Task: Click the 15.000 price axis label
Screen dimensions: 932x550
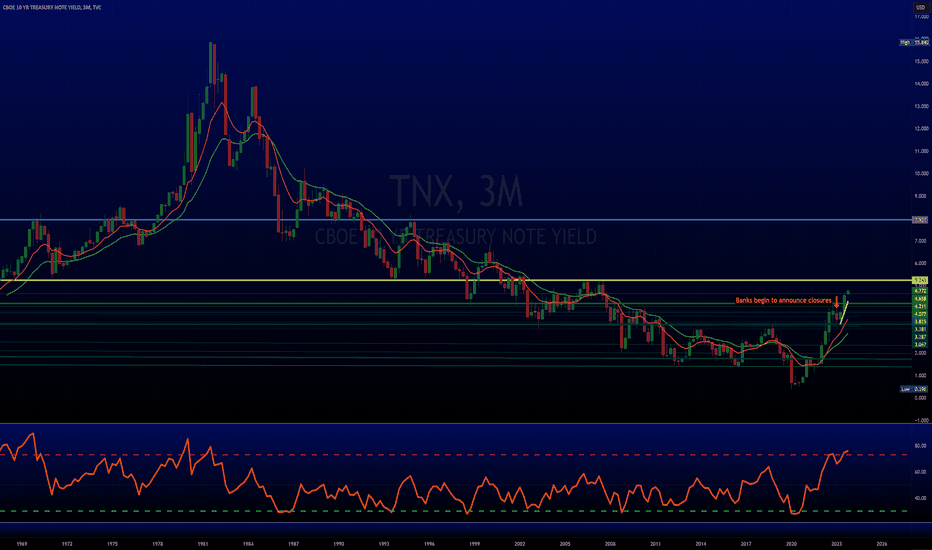Action: [x=921, y=62]
